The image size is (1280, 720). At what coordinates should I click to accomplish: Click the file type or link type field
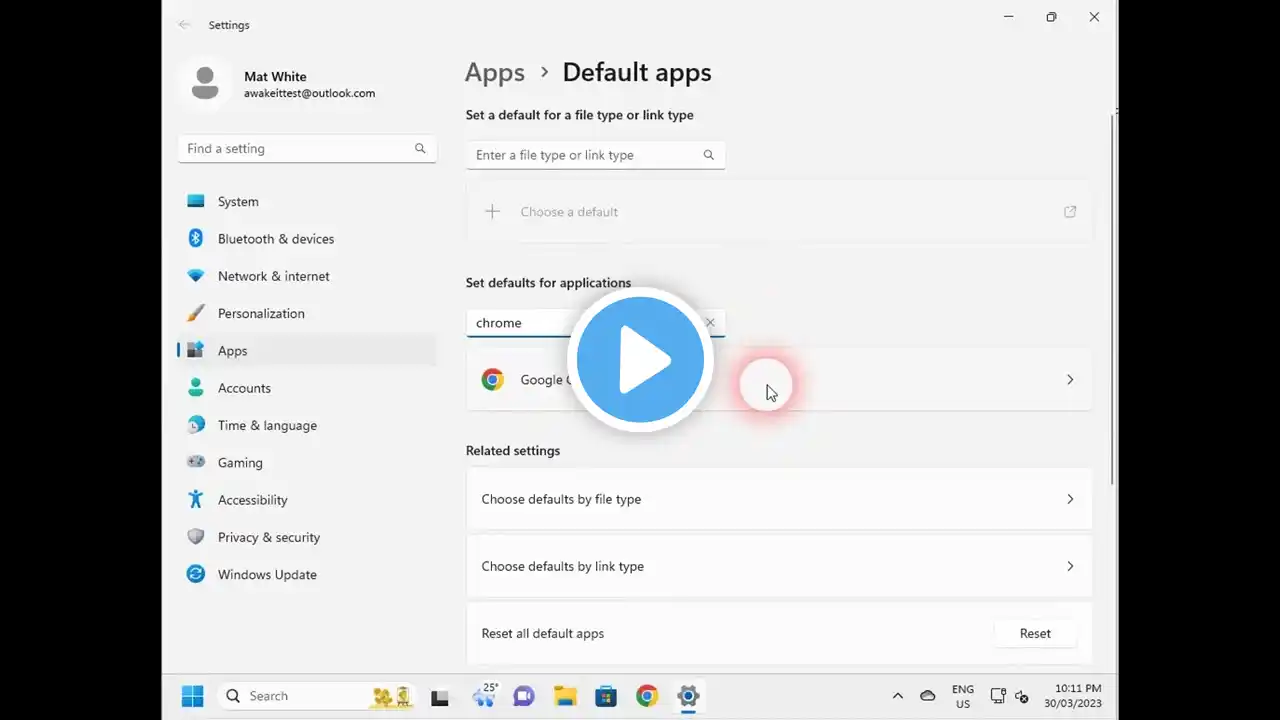click(x=585, y=155)
